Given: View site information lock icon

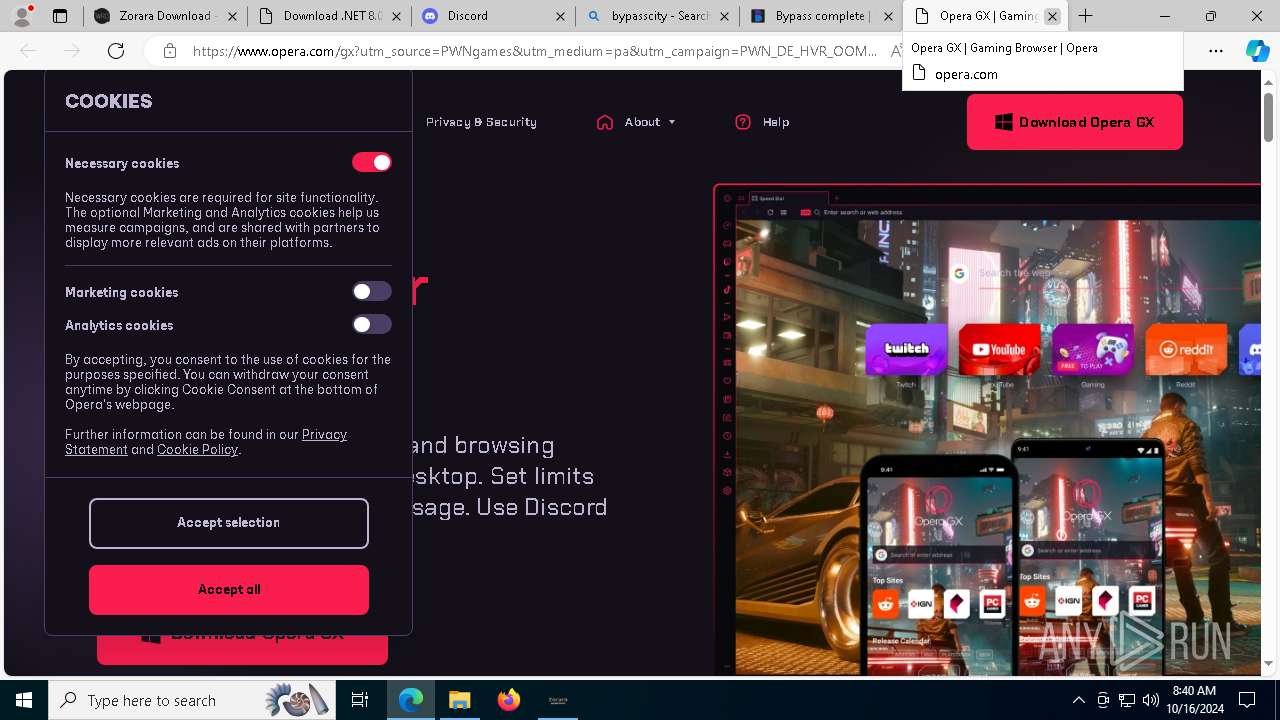Looking at the screenshot, I should pos(170,51).
